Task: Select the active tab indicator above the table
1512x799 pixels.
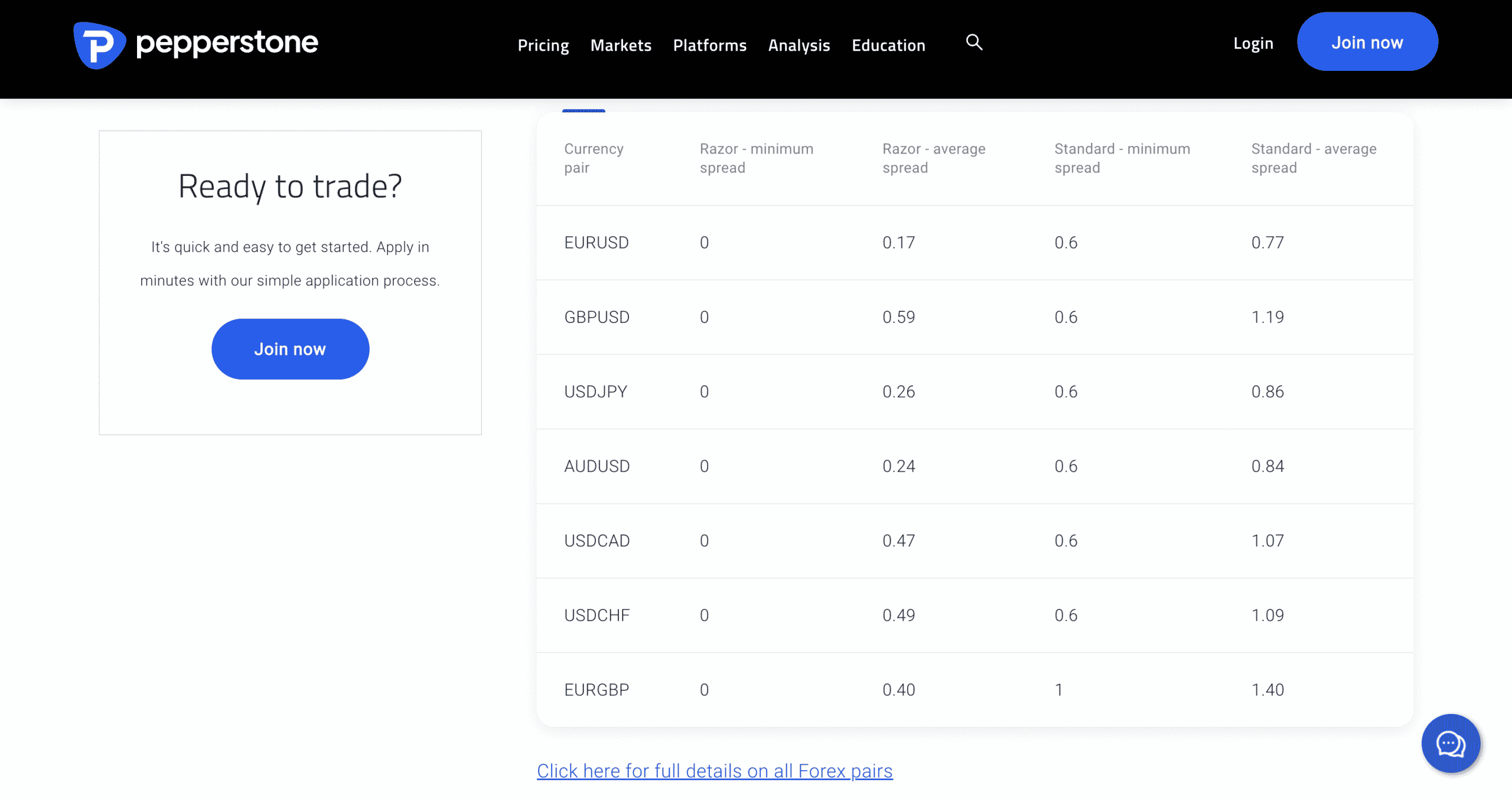Action: (584, 110)
